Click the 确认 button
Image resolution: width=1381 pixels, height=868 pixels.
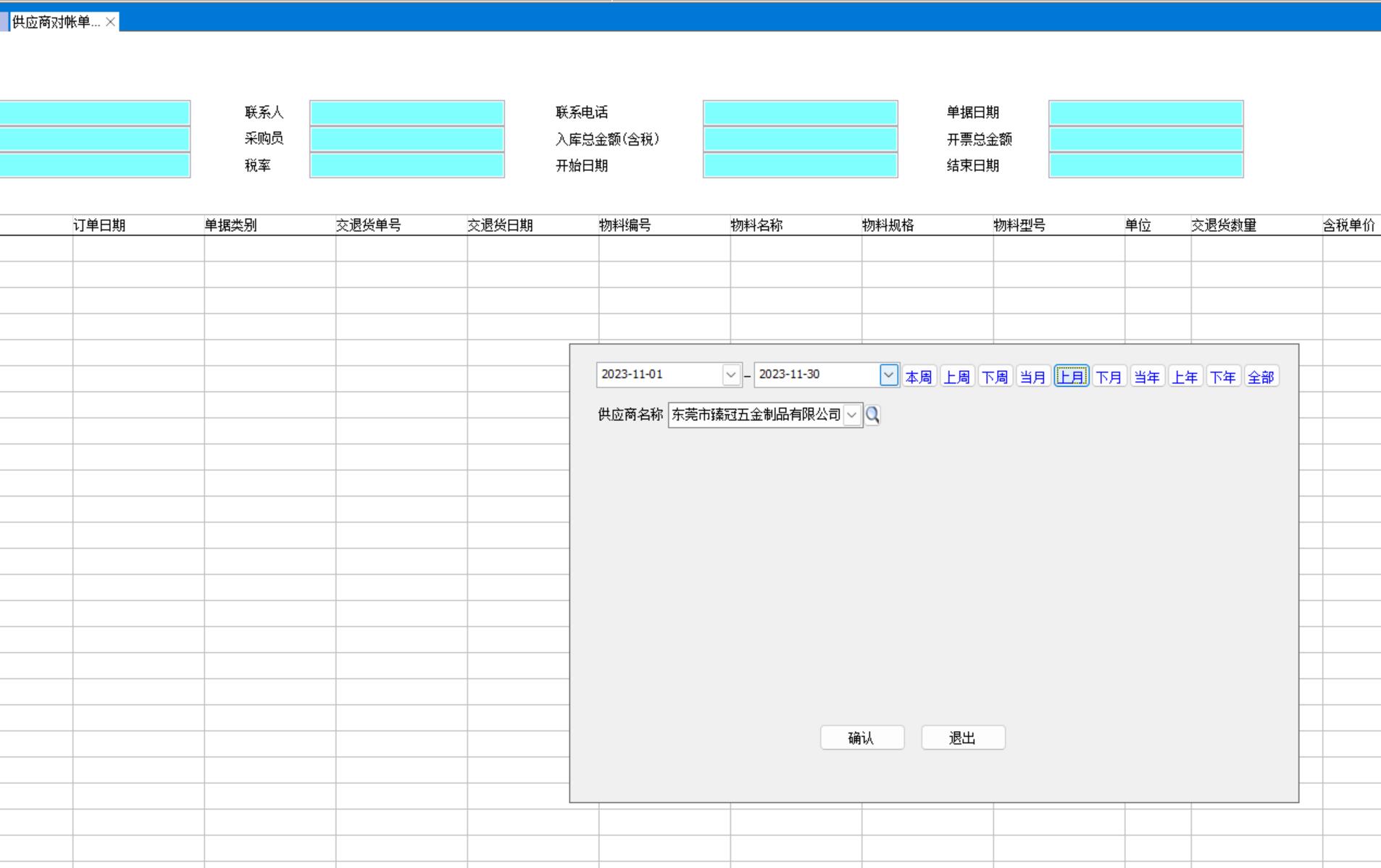click(861, 738)
